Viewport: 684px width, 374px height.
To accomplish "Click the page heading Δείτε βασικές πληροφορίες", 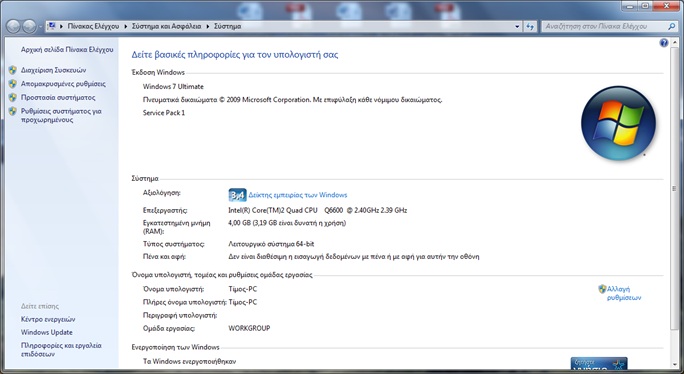I will 235,55.
